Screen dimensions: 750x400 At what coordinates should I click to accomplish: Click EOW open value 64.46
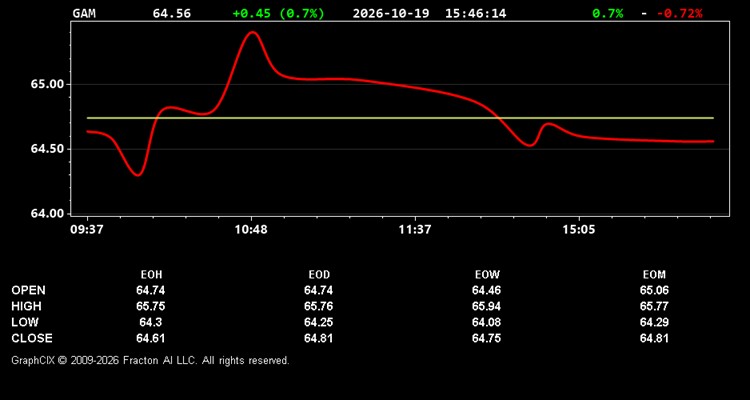coord(486,290)
